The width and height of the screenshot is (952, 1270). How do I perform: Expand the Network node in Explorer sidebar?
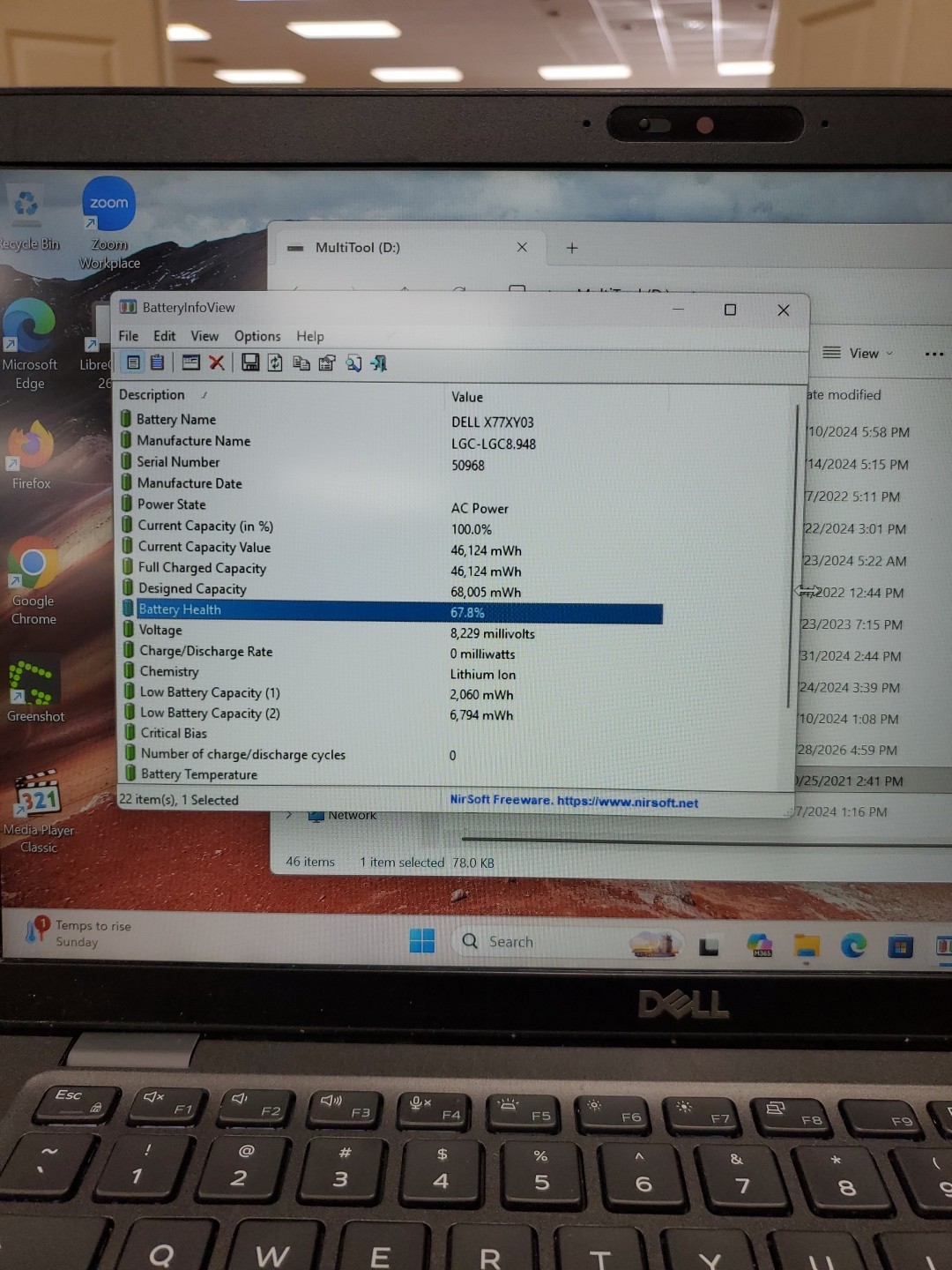coord(289,816)
